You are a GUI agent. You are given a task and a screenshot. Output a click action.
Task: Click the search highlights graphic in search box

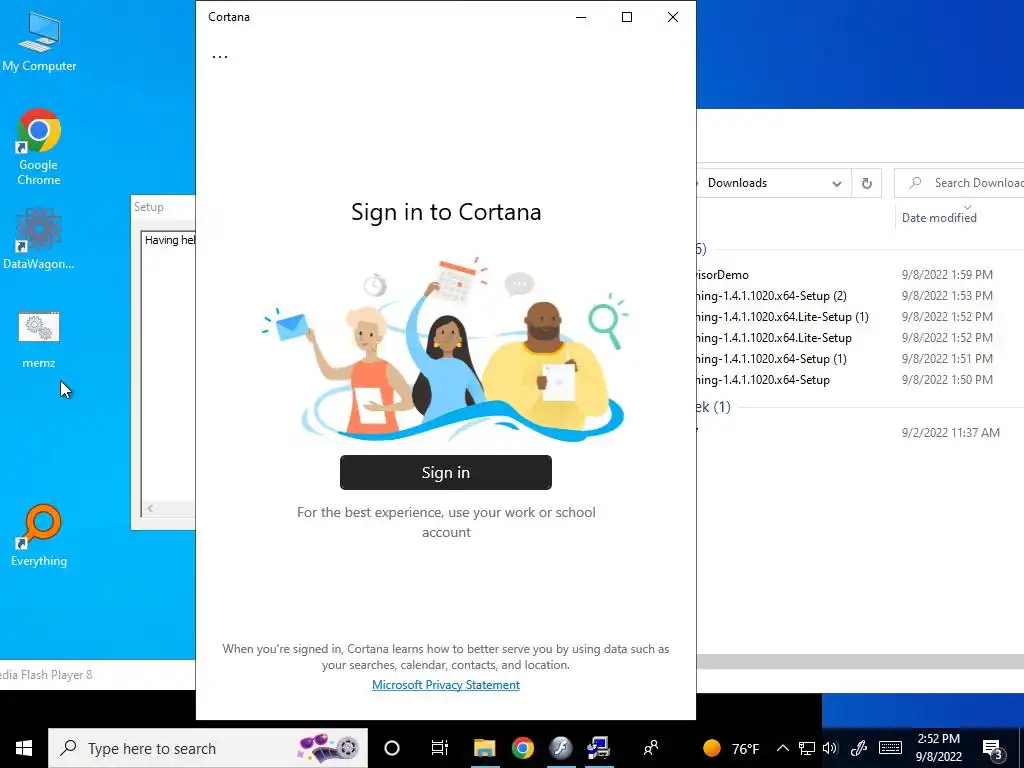[328, 748]
